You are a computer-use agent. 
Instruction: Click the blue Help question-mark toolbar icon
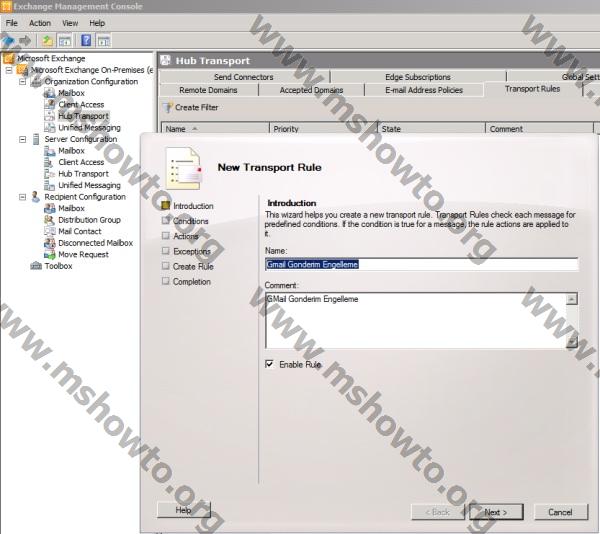pyautogui.click(x=86, y=40)
